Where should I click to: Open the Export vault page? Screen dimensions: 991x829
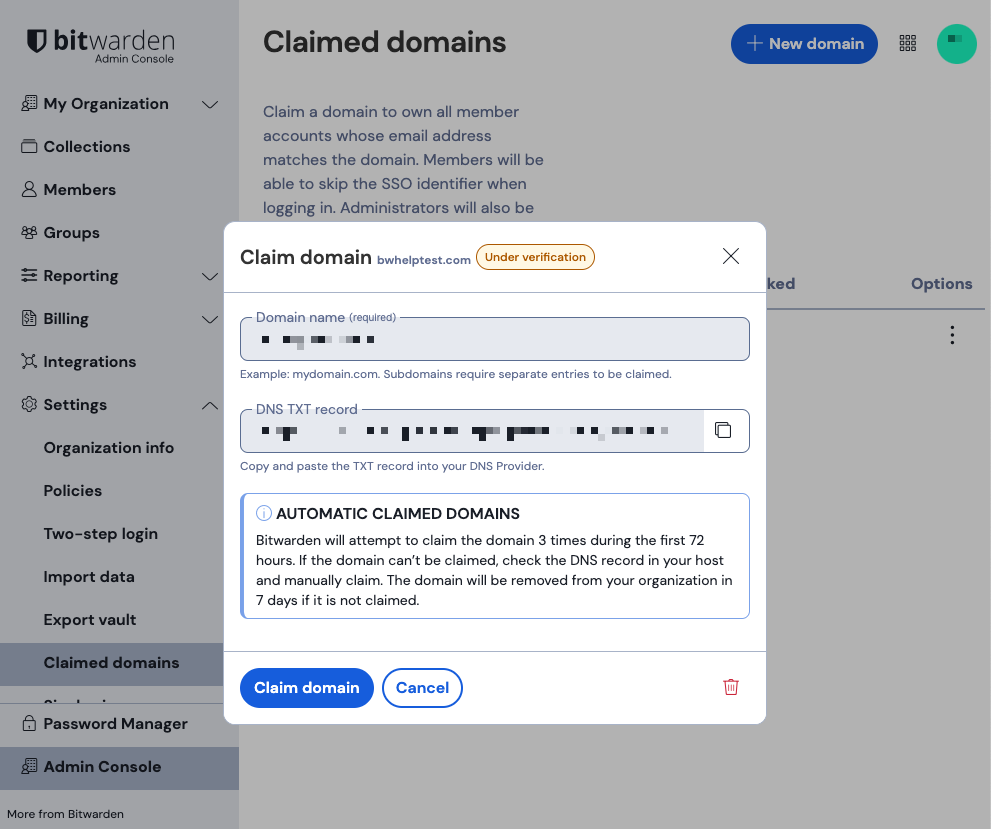pyautogui.click(x=92, y=619)
